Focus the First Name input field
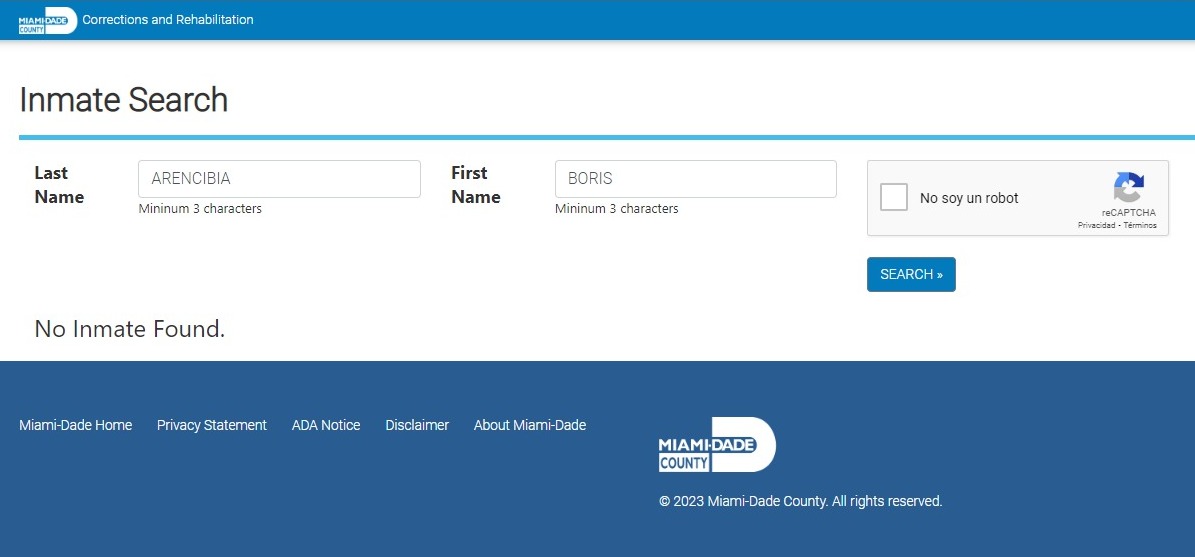 [x=695, y=179]
